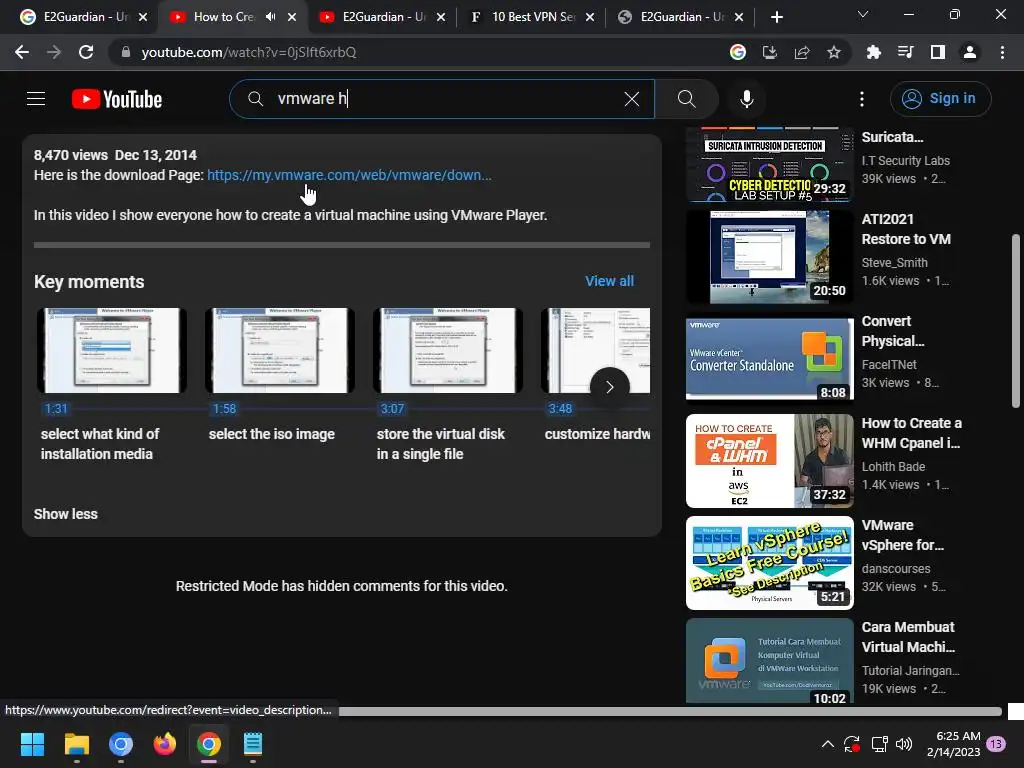The image size is (1024, 768).
Task: Switch to YouTube E2Guardian tab
Action: [x=382, y=17]
